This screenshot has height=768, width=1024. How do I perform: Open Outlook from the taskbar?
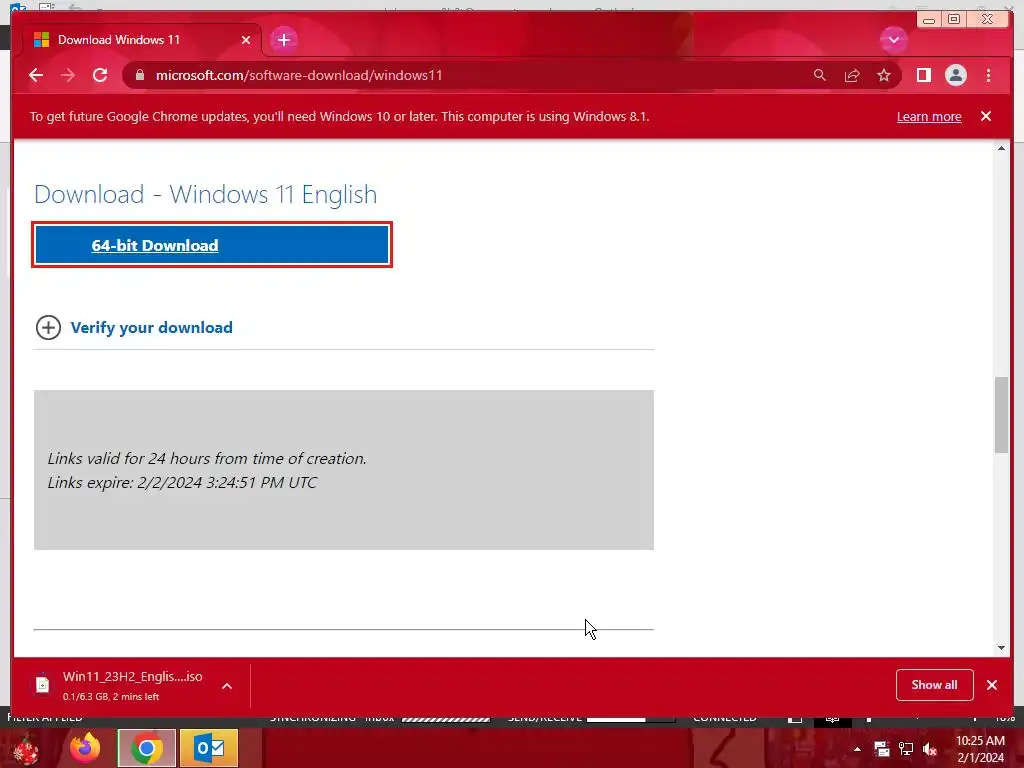coord(208,748)
